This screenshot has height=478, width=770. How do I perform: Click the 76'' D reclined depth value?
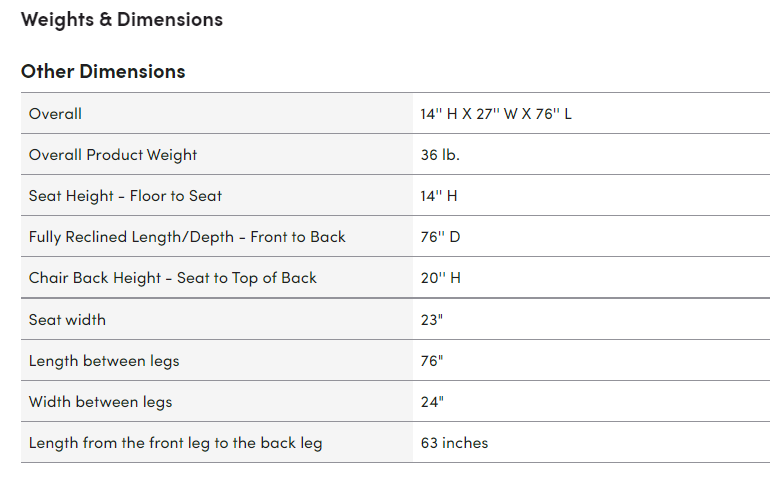440,237
